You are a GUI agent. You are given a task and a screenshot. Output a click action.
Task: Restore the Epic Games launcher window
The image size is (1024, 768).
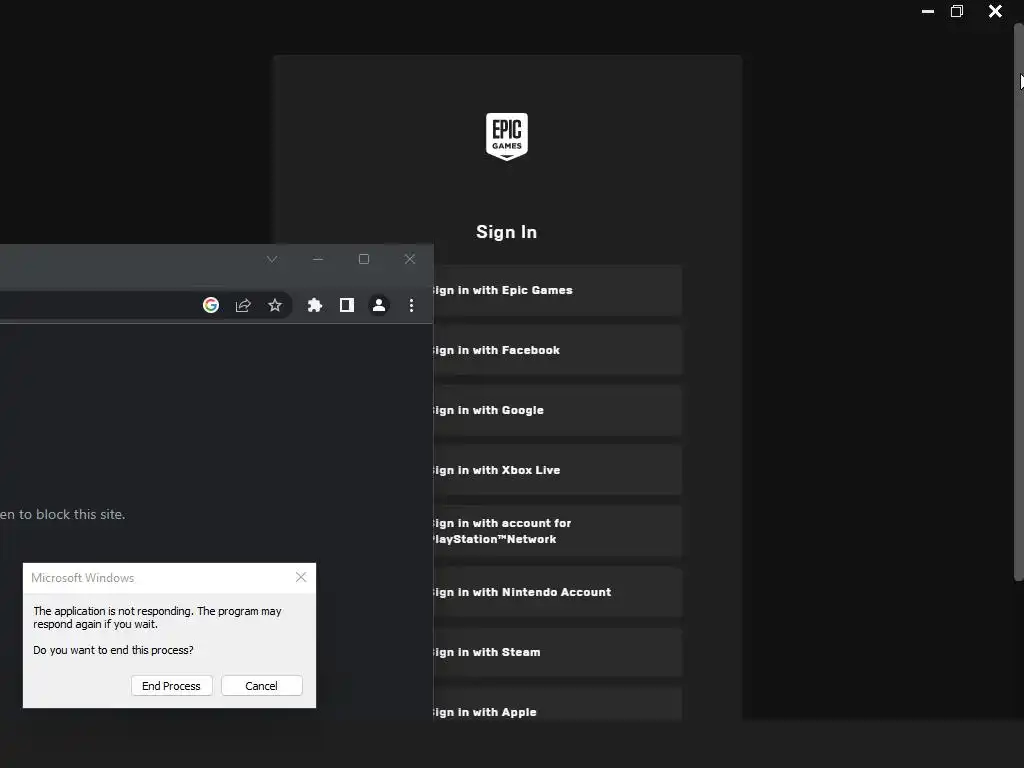tap(957, 11)
